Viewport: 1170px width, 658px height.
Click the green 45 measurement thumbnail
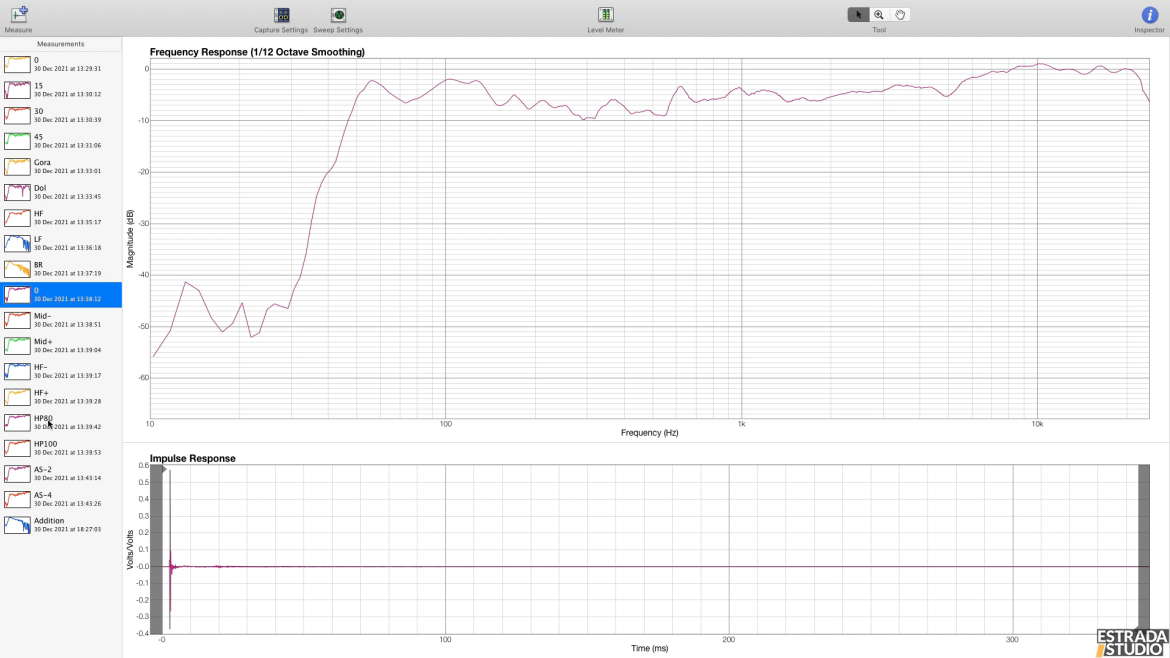[17, 141]
